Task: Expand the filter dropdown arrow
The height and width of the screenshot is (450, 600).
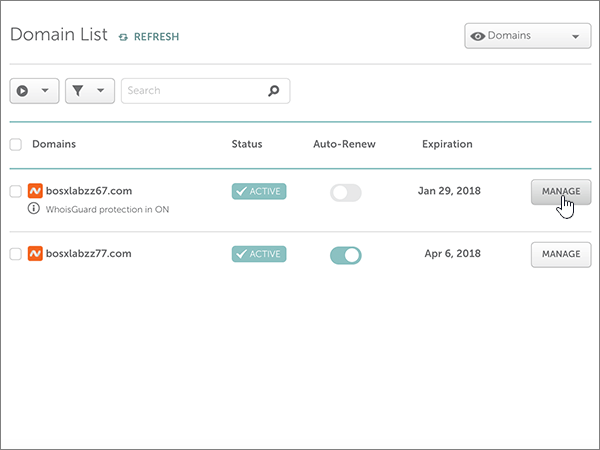Action: click(100, 91)
